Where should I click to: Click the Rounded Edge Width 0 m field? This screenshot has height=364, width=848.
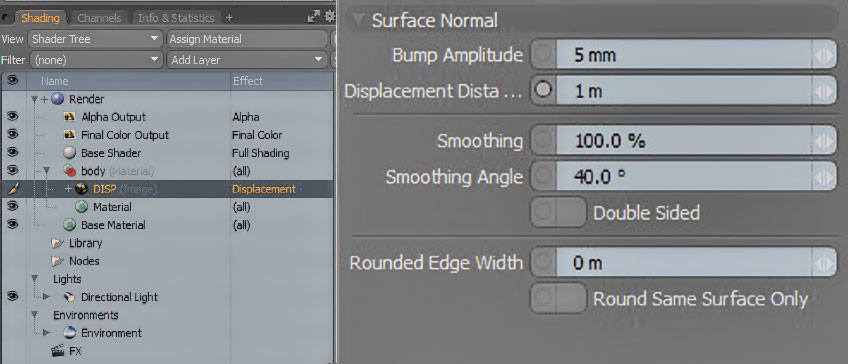[684, 263]
